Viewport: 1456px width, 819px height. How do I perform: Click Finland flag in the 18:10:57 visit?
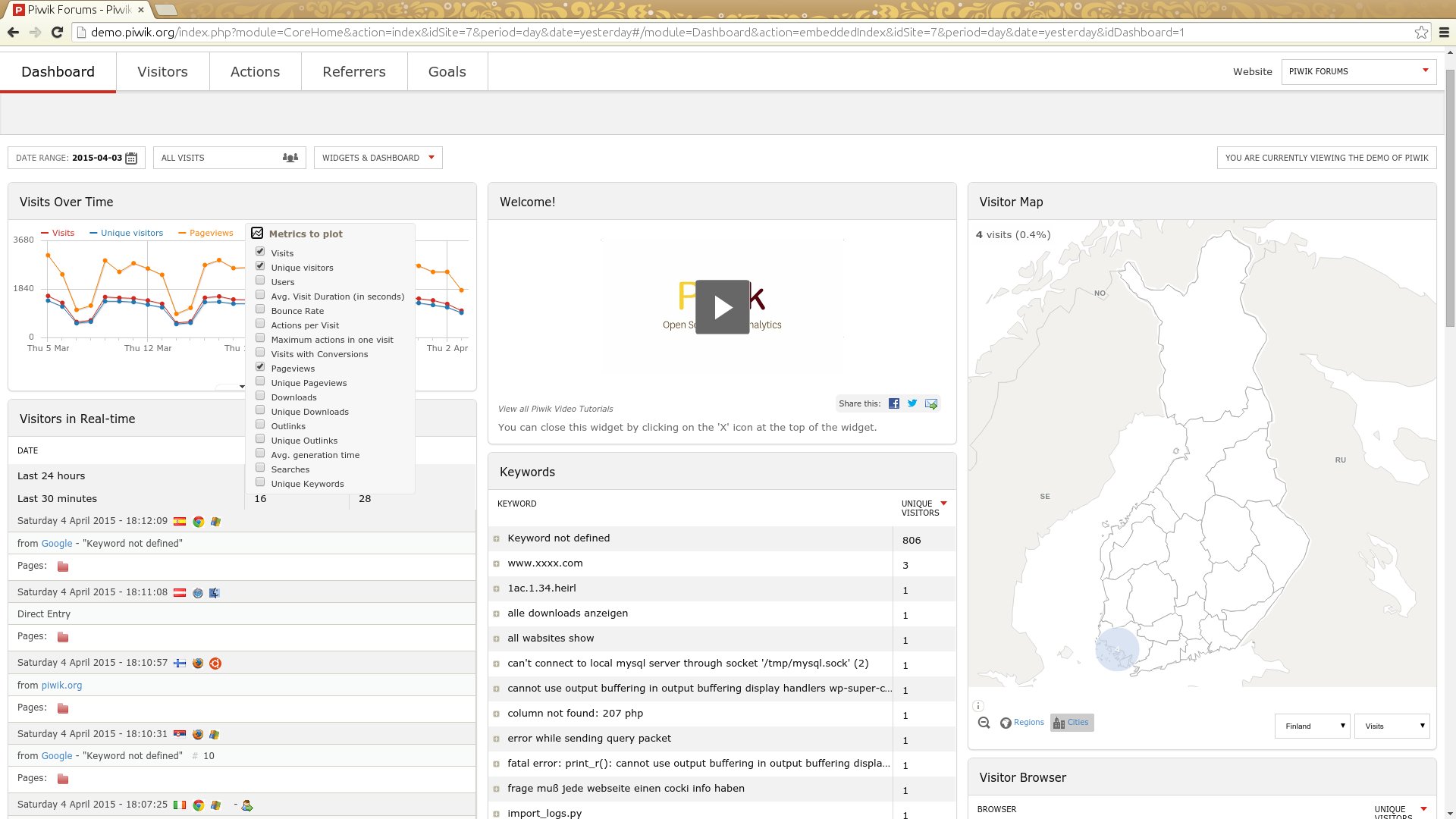(x=180, y=663)
